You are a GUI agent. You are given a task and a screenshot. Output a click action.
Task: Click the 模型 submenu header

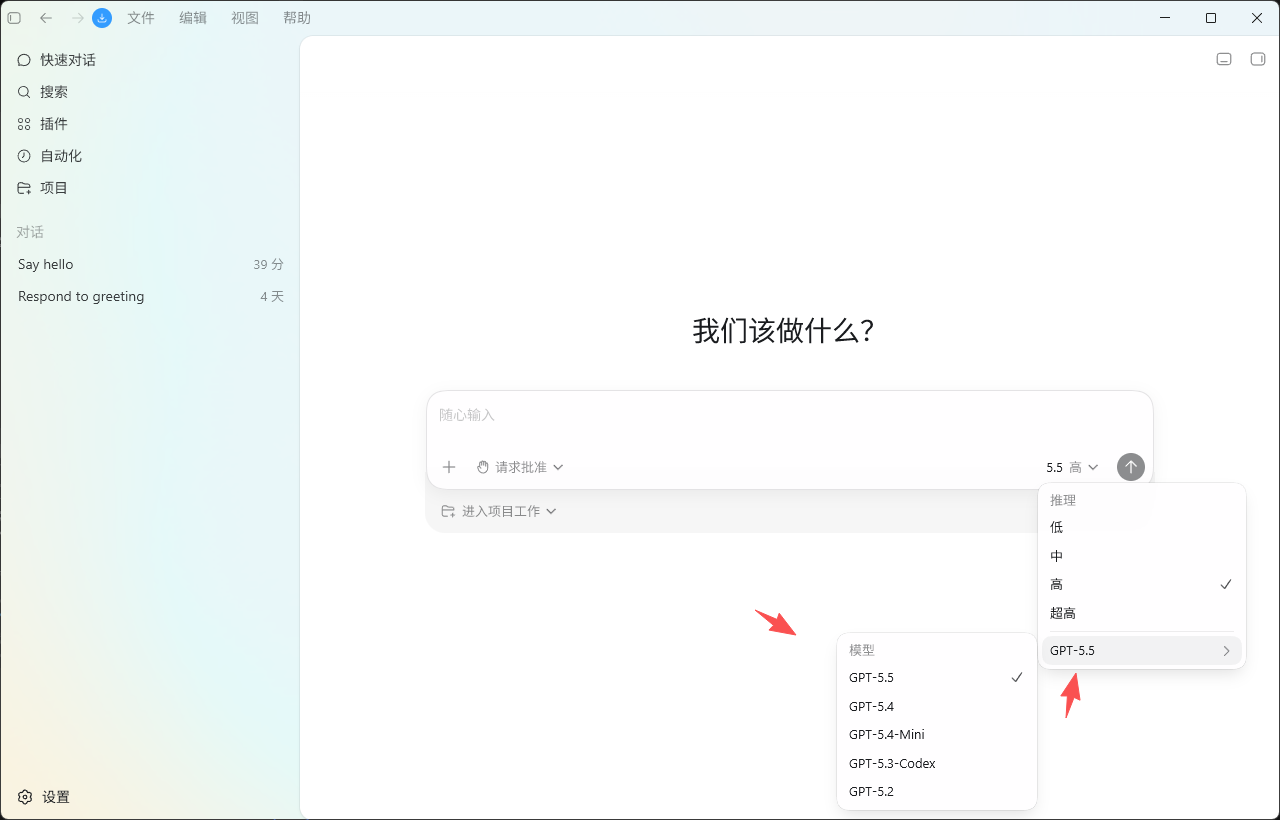(862, 650)
